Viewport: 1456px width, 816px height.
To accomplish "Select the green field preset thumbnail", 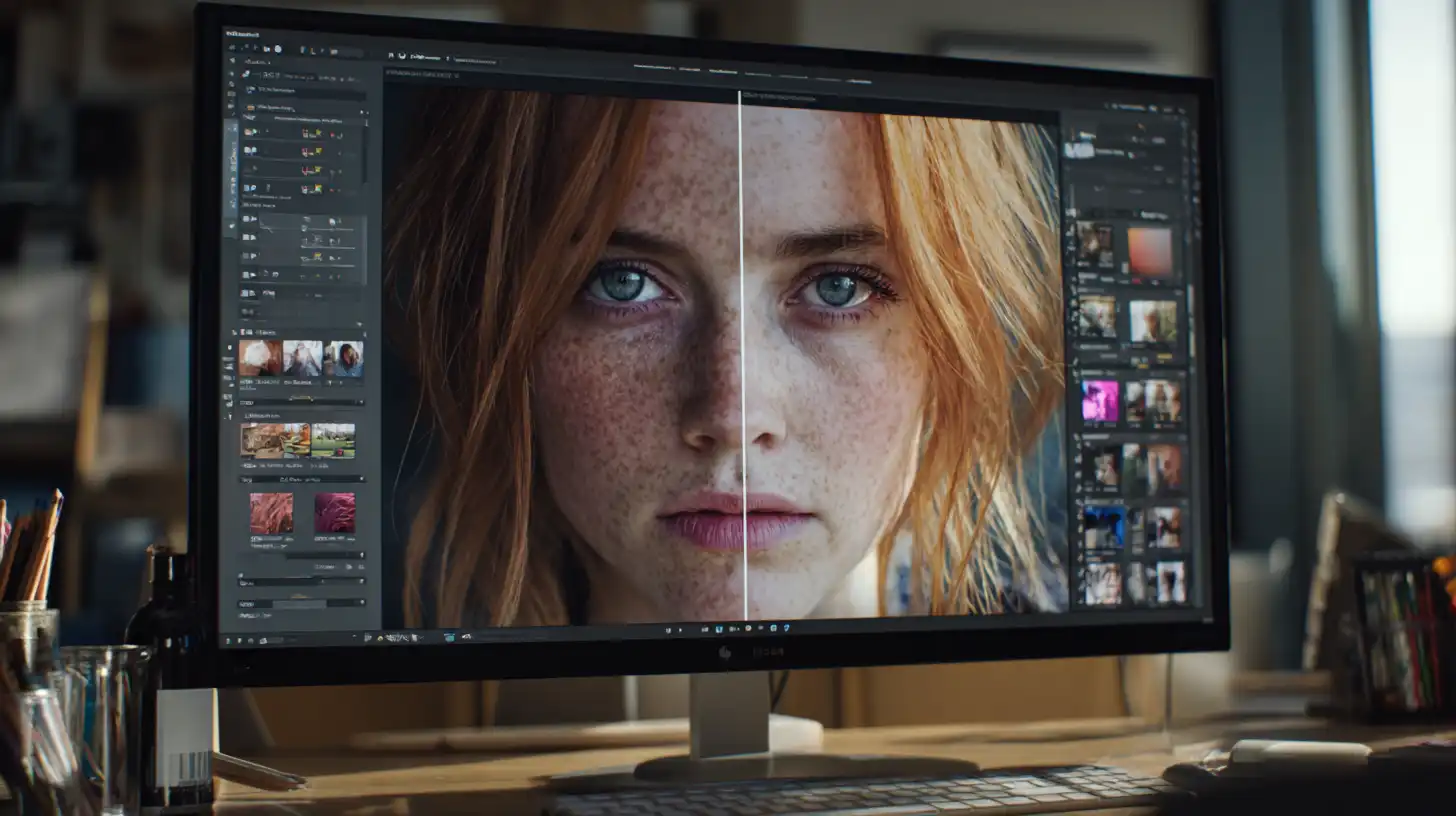I will pyautogui.click(x=333, y=440).
